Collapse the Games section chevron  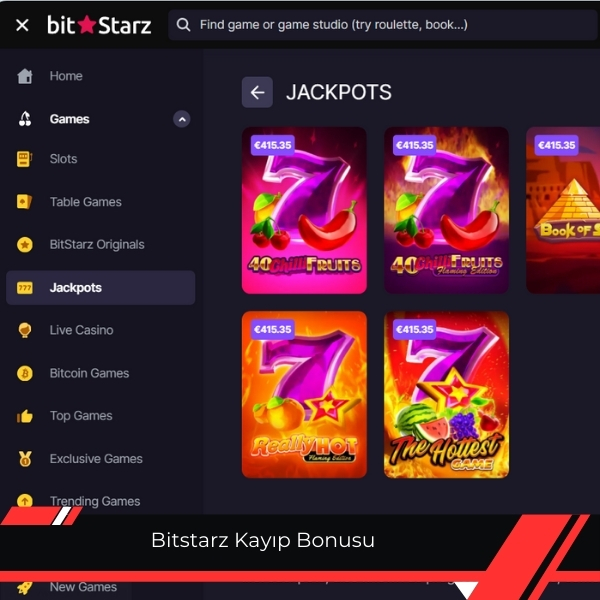(182, 119)
